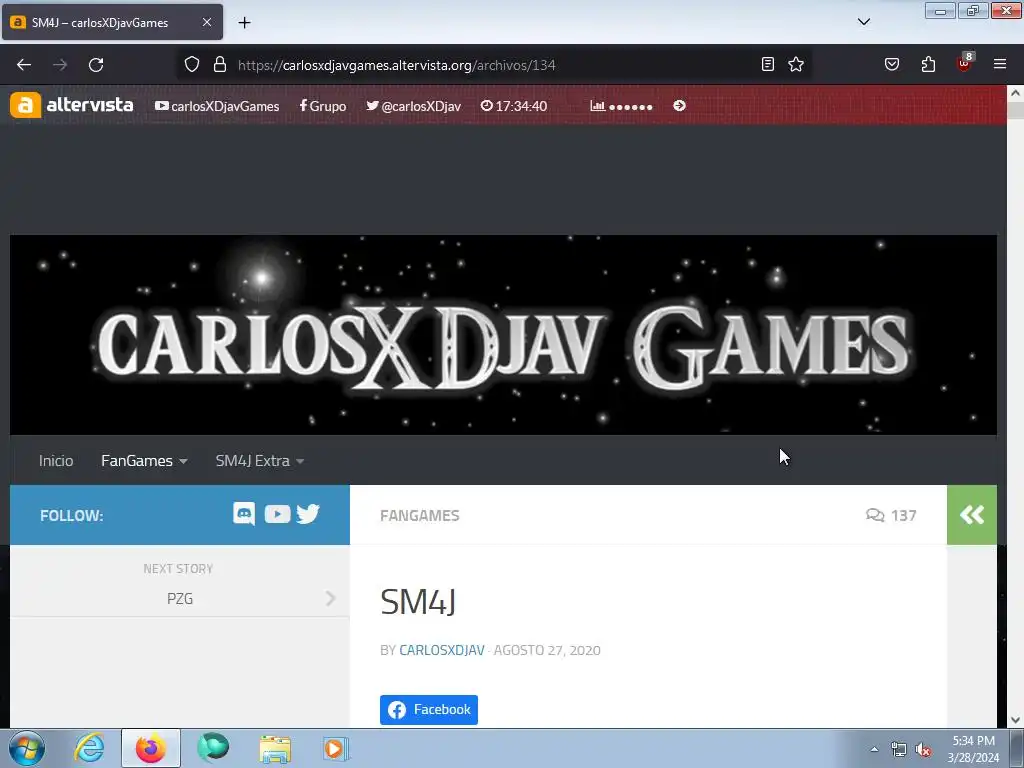Open the media player taskbar icon
1024x768 pixels.
(x=336, y=748)
